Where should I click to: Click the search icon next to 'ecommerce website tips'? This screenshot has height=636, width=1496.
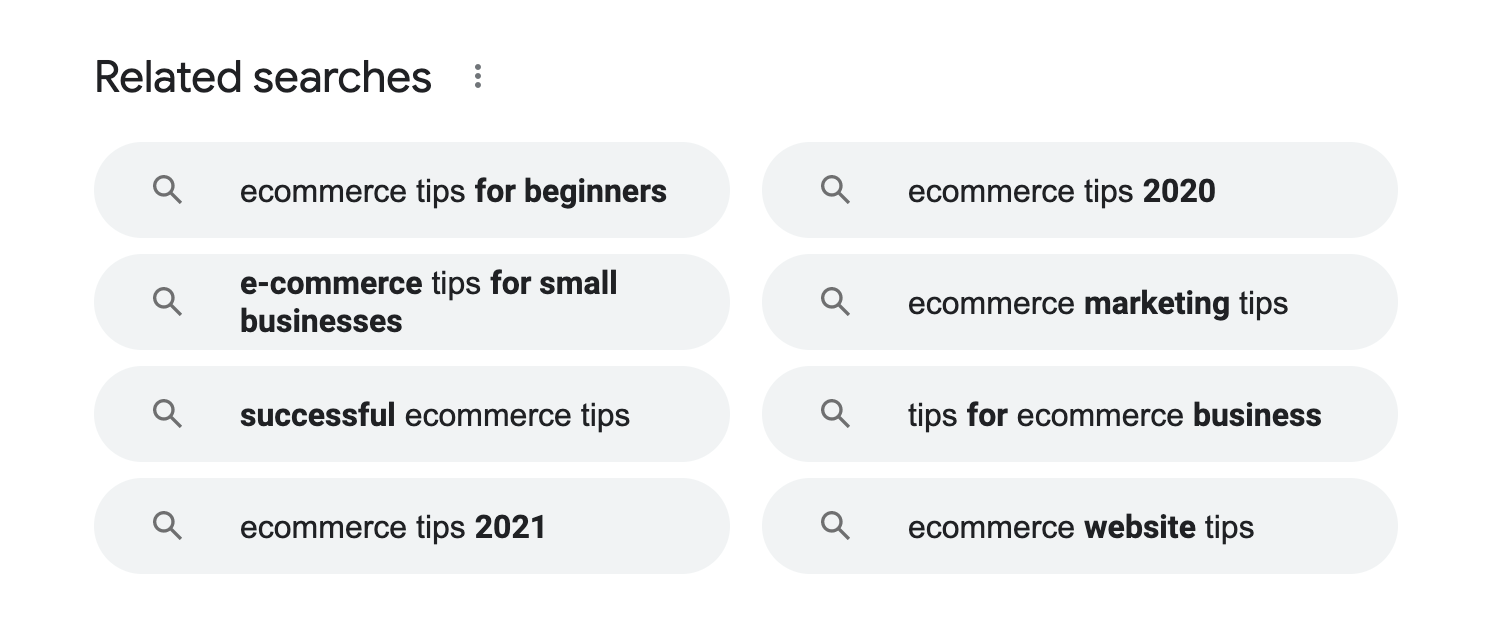pyautogui.click(x=835, y=526)
